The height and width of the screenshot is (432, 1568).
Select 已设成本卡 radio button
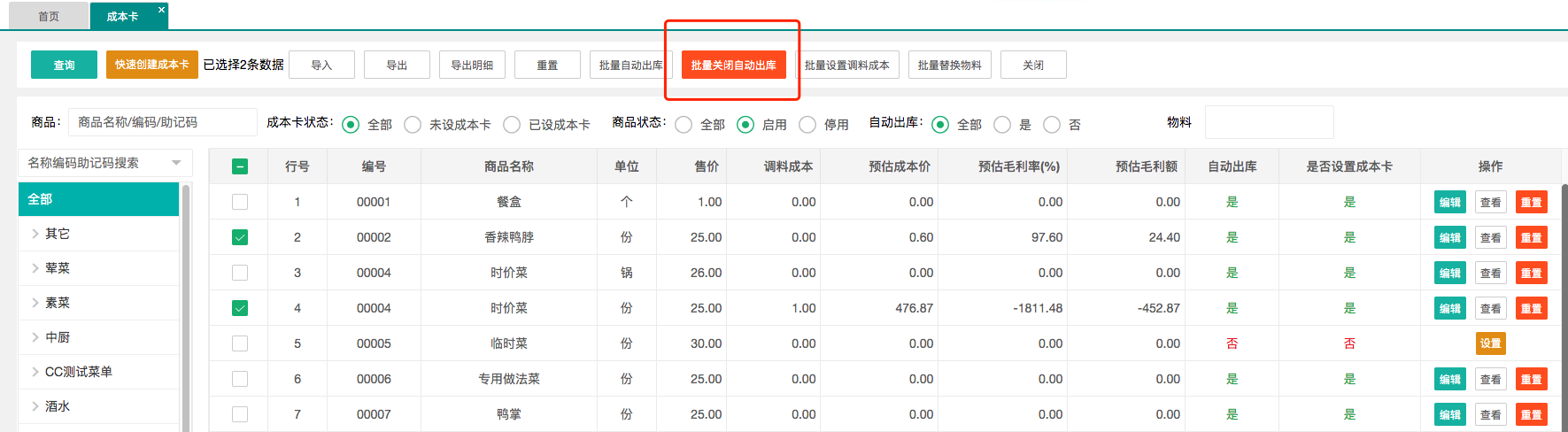coord(512,125)
